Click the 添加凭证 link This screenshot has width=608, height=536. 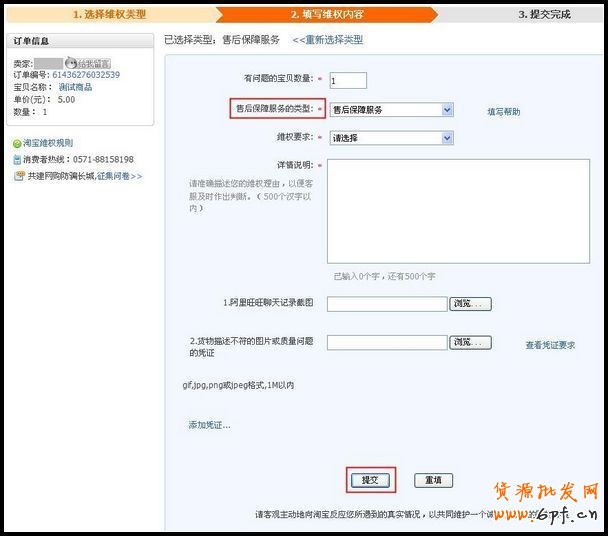click(x=209, y=425)
